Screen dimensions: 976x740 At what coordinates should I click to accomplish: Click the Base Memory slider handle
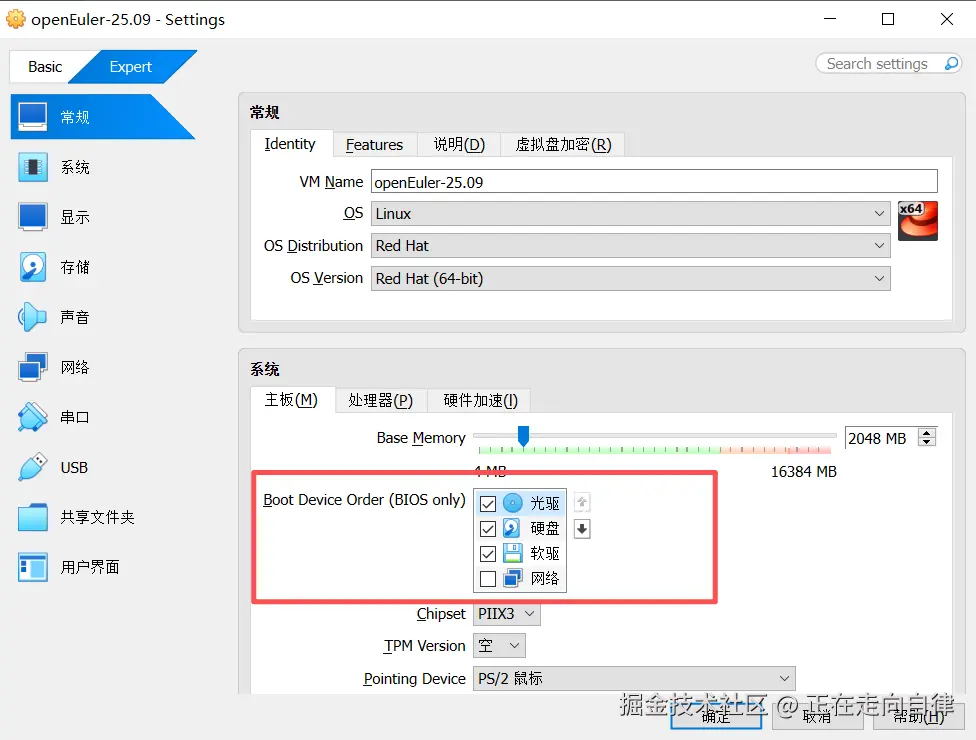[x=523, y=436]
